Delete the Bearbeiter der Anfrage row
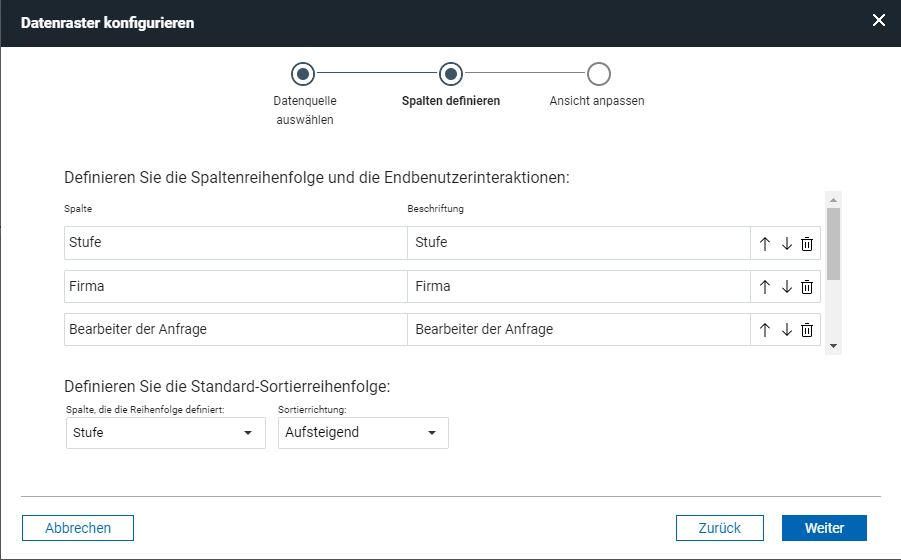901x560 pixels. (x=807, y=330)
